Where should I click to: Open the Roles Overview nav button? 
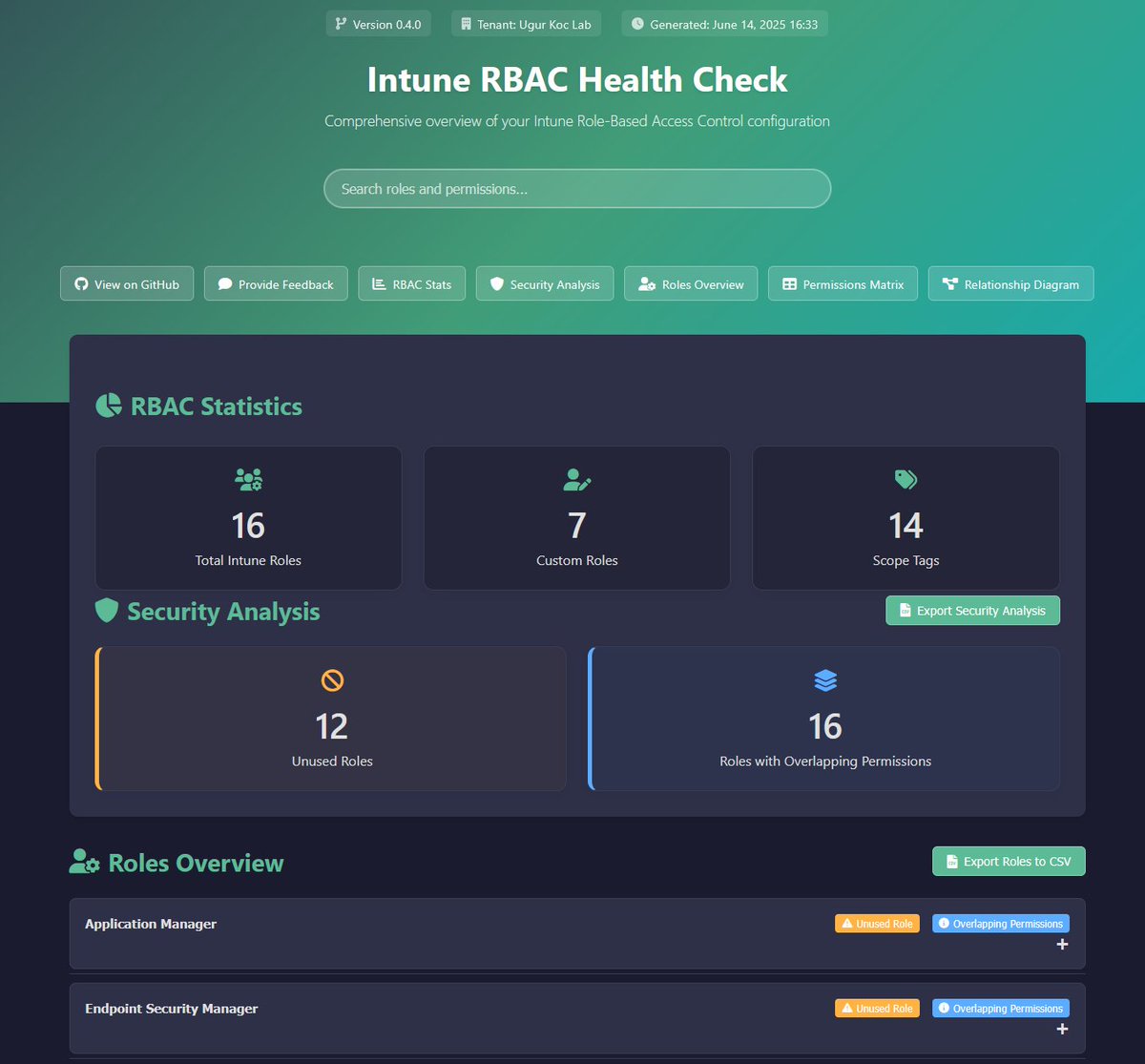tap(691, 283)
